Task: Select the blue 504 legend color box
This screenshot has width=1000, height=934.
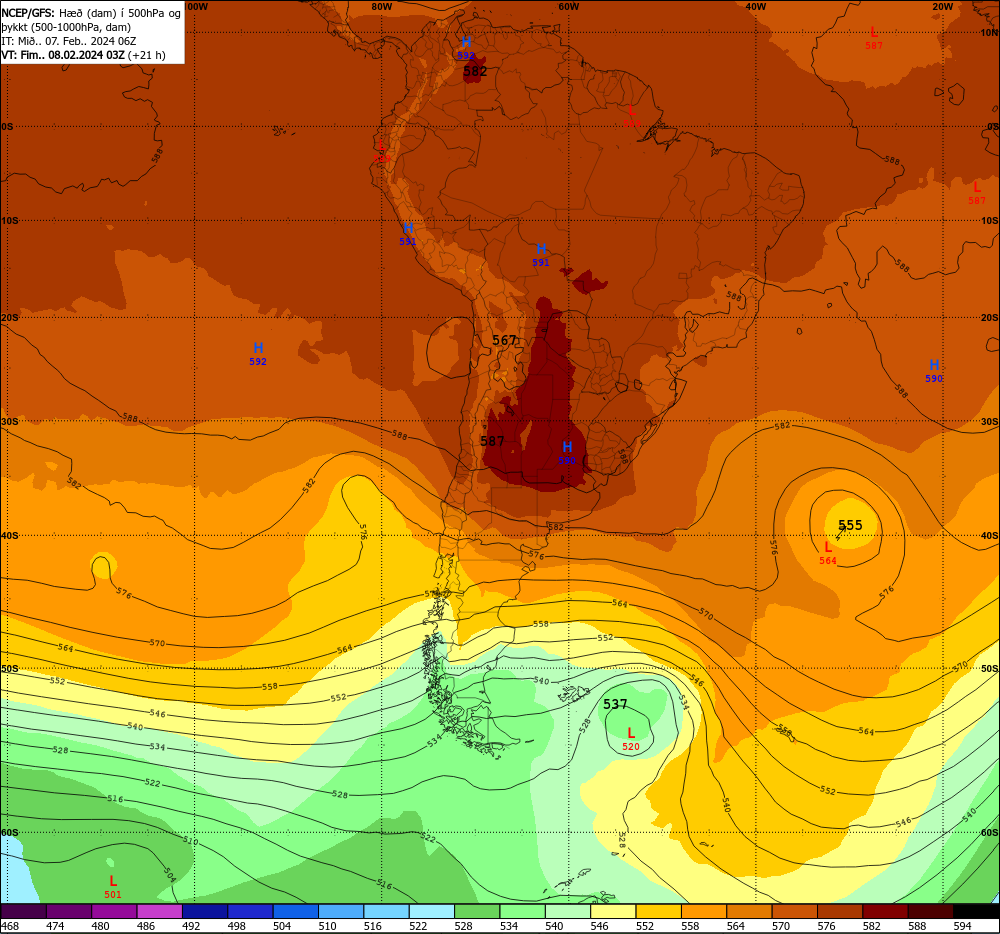Action: click(x=295, y=911)
